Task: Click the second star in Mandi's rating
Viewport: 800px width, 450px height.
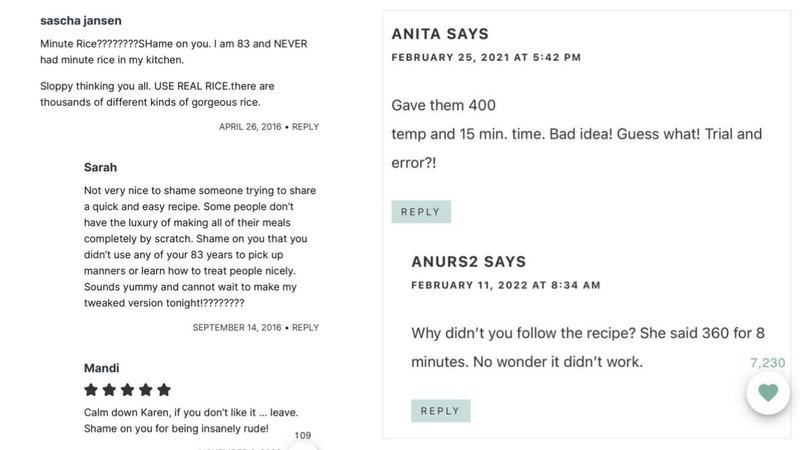Action: (110, 390)
